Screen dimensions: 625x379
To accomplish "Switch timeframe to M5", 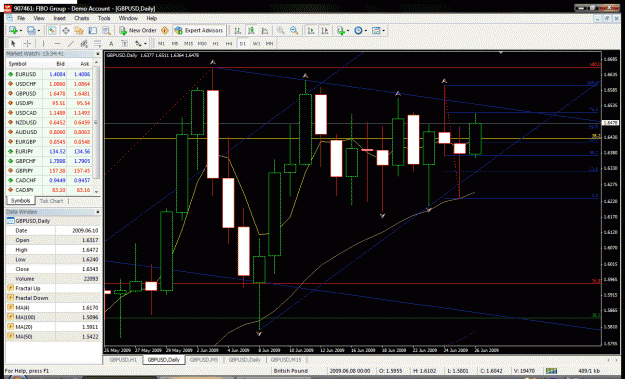I will click(175, 43).
